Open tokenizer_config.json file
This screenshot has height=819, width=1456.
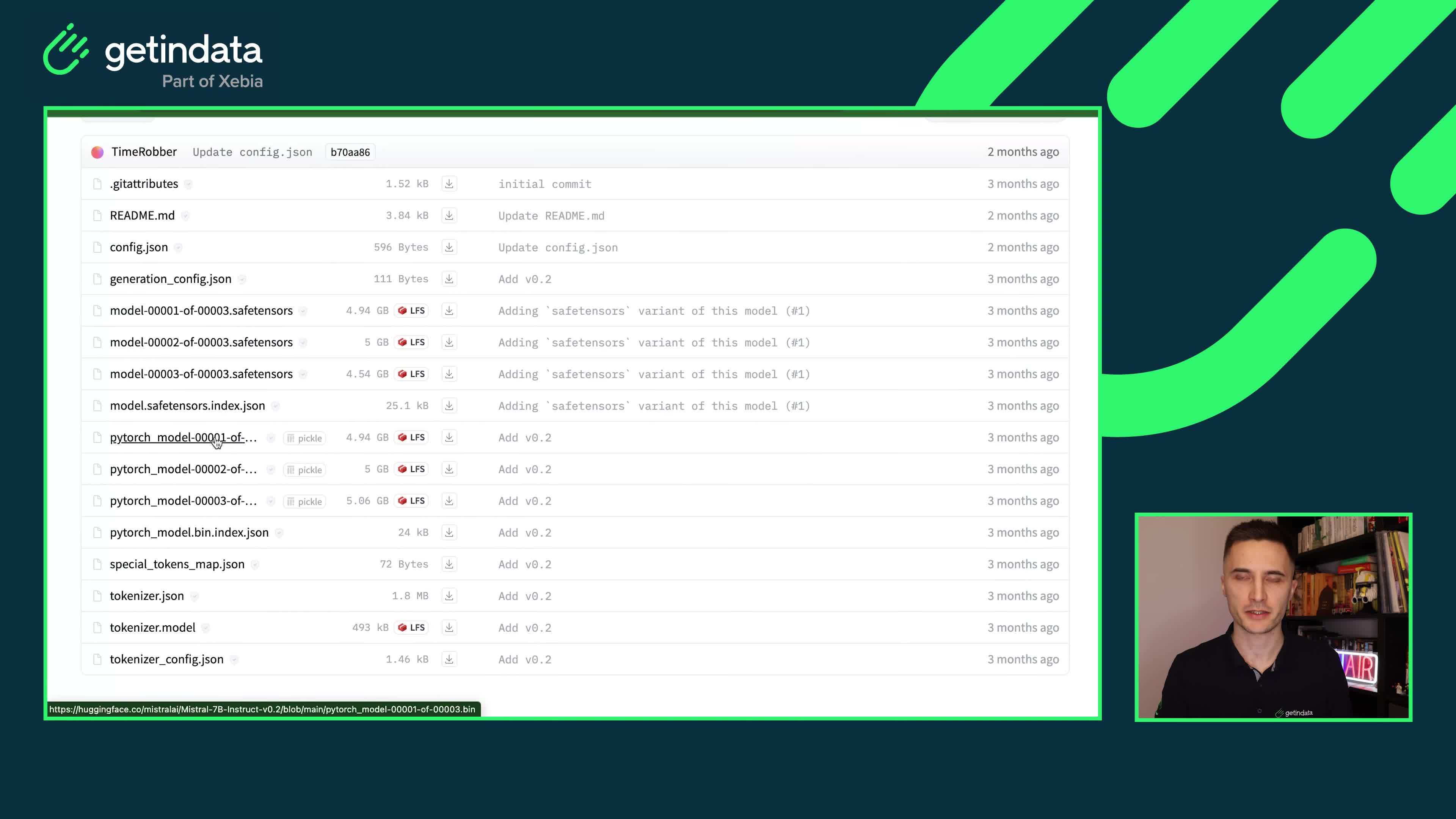tap(166, 659)
